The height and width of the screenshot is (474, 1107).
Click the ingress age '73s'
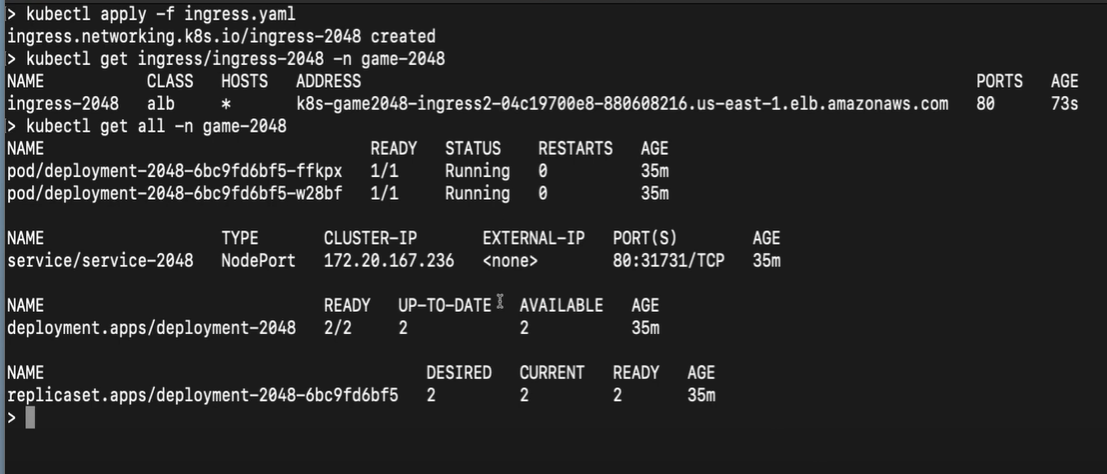tap(1065, 105)
